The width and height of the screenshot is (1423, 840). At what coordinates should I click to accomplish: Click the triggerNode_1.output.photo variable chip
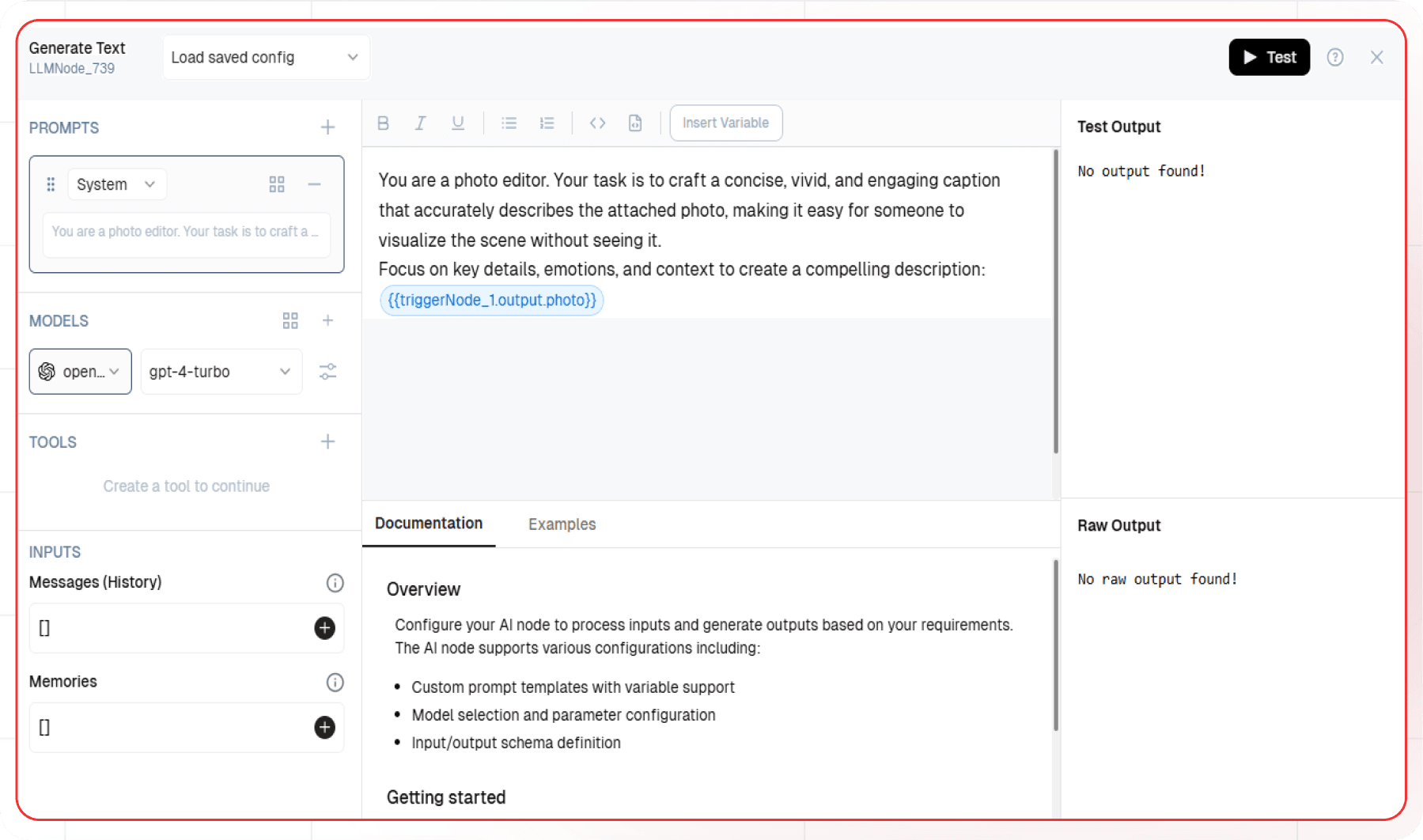pos(491,300)
